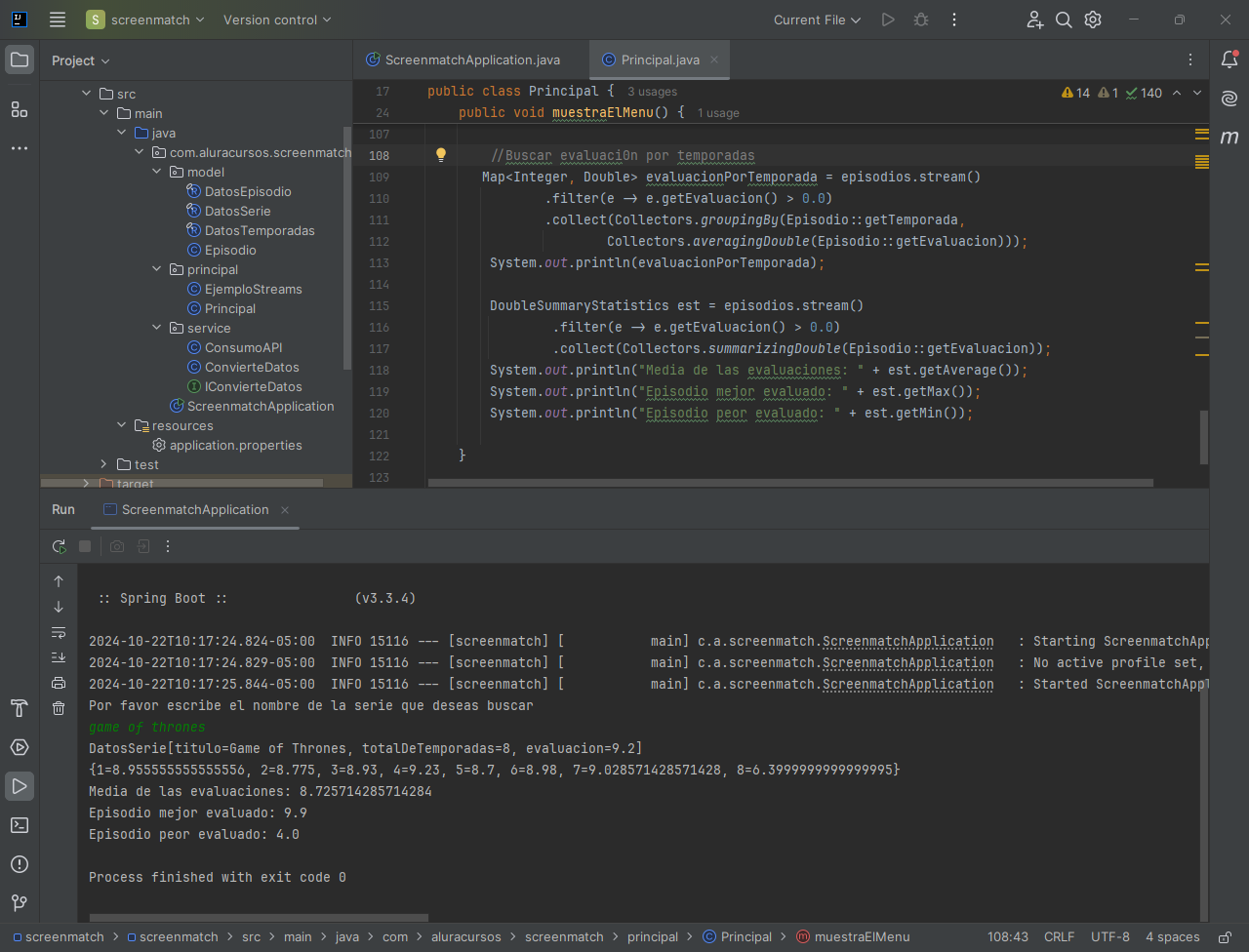Viewport: 1249px width, 952px height.
Task: Rerun ScreenmatchApplication in Run panel
Action: (x=59, y=546)
